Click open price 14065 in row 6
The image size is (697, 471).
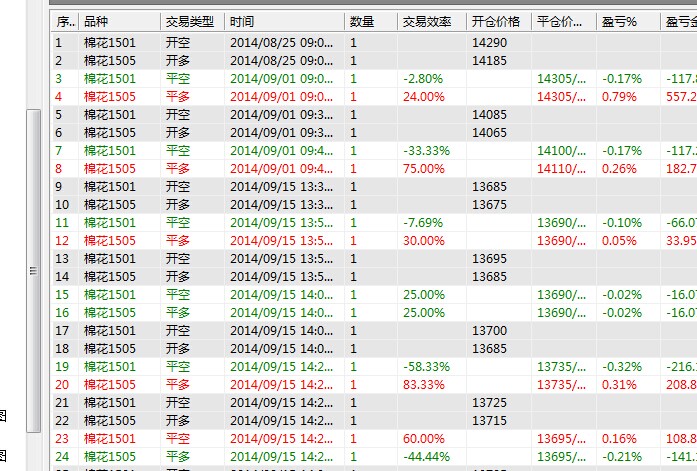tap(489, 132)
